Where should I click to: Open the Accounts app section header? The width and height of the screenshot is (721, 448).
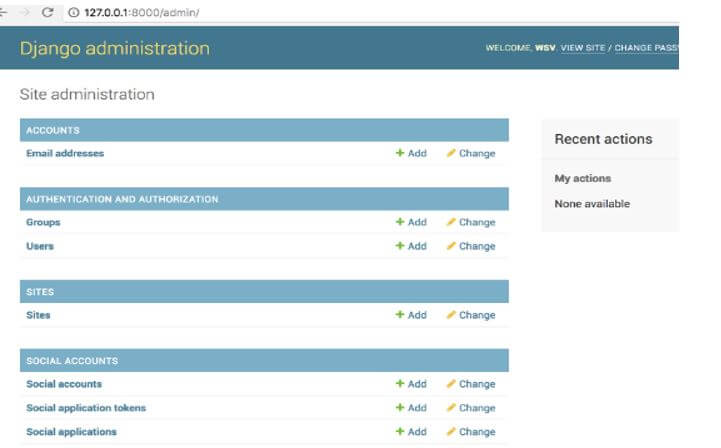coord(53,130)
